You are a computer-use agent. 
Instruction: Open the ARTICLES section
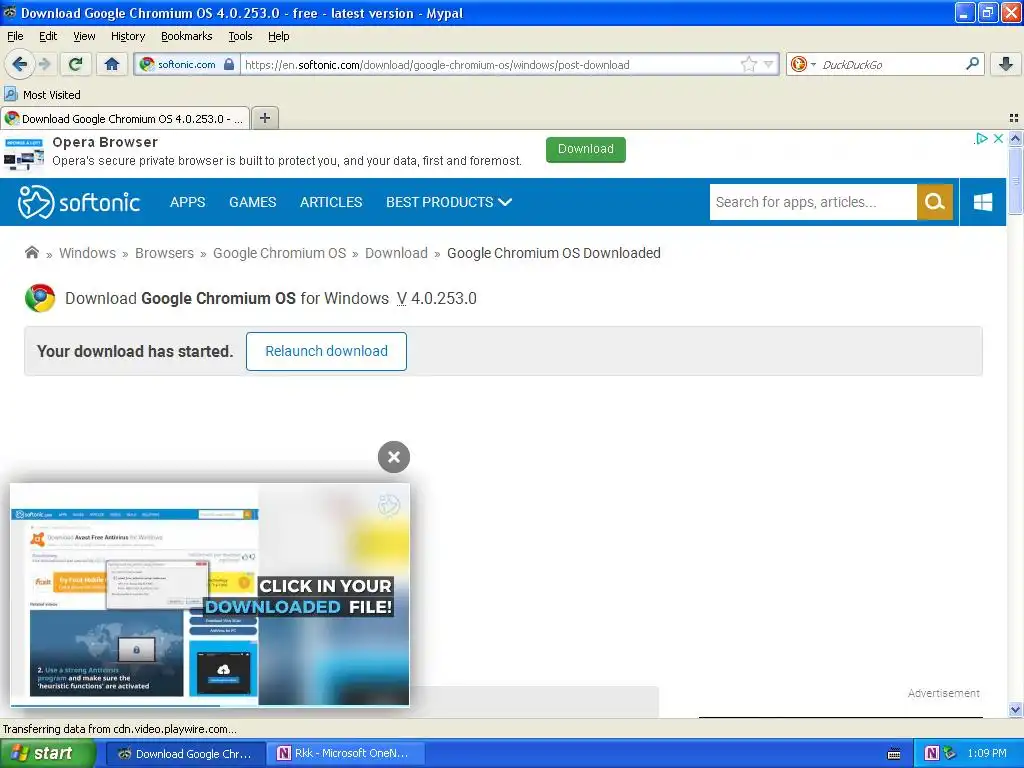tap(331, 202)
